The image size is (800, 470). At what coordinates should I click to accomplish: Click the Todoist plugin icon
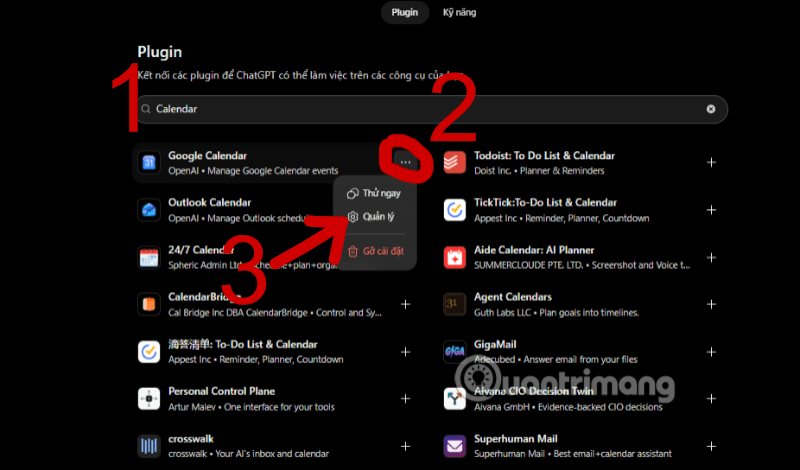[455, 163]
